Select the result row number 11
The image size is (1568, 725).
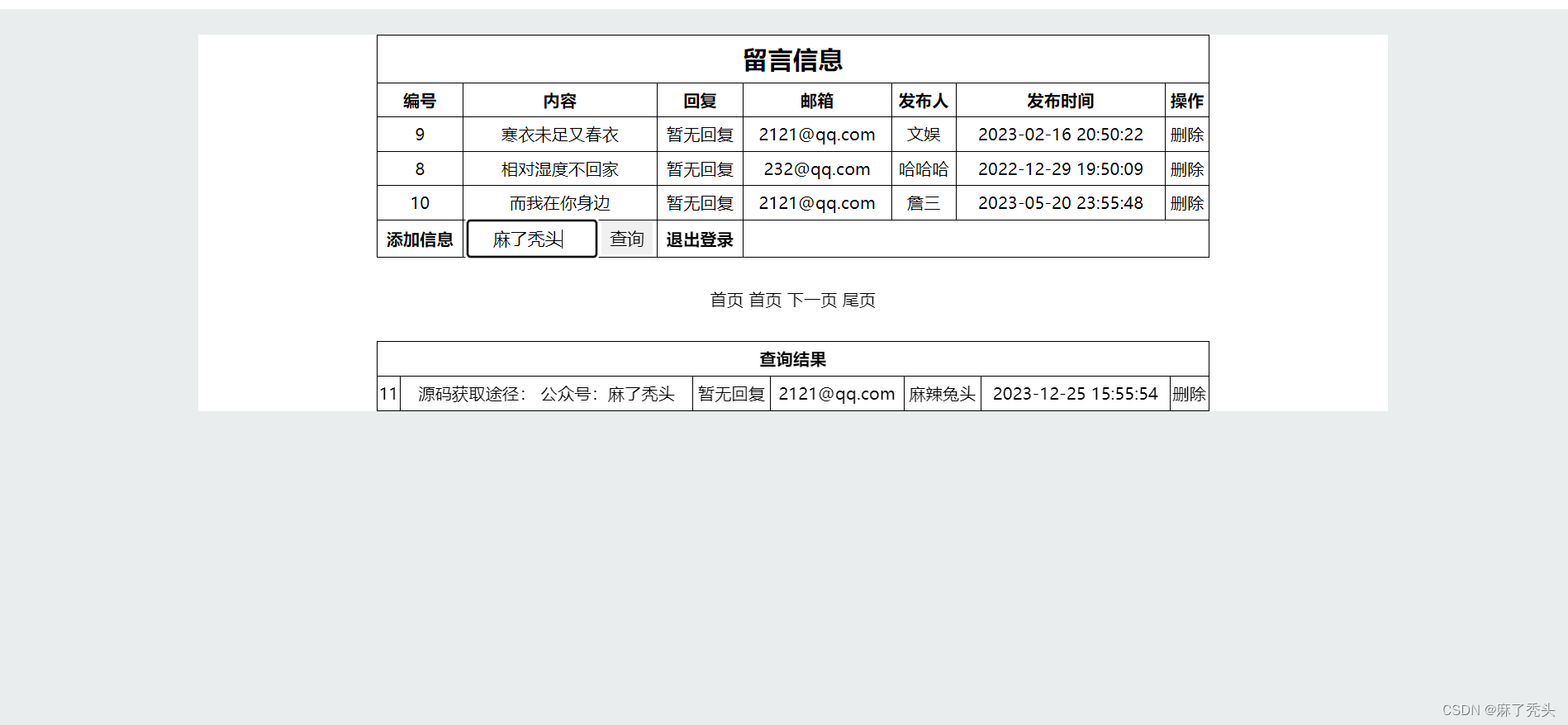(x=389, y=394)
